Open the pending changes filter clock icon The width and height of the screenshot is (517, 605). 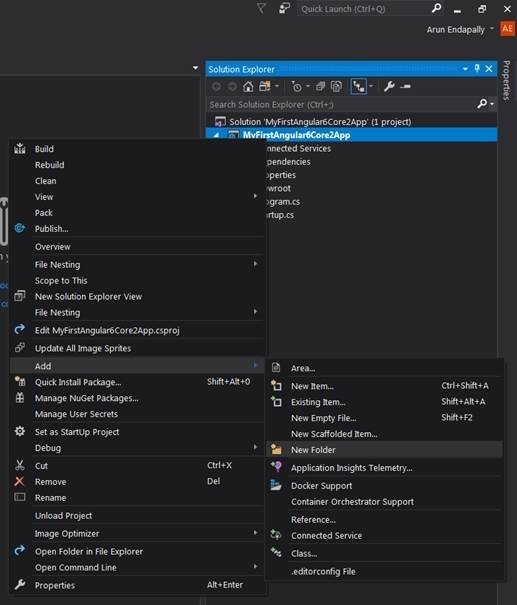click(297, 86)
